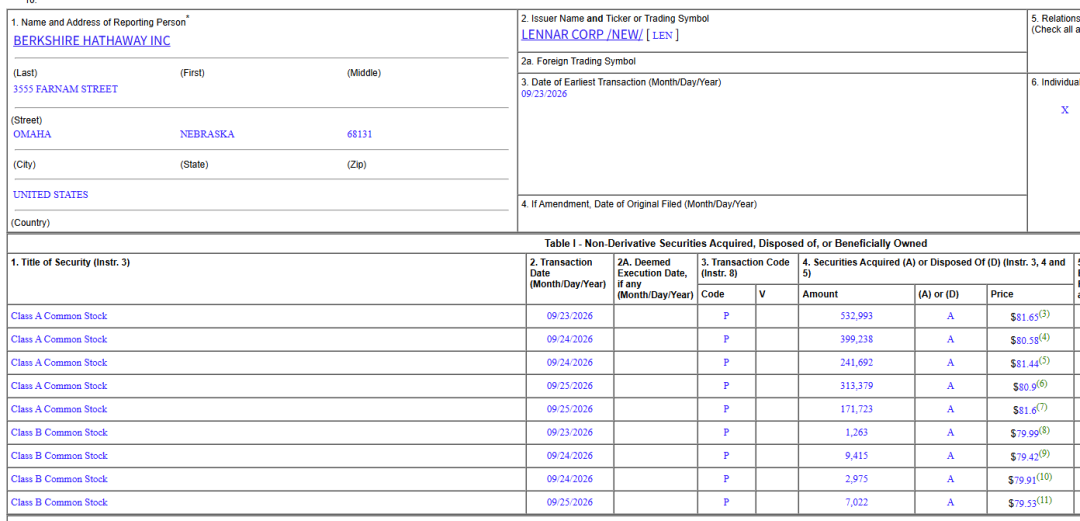
Task: Click the amount 7,022
Action: tap(856, 502)
